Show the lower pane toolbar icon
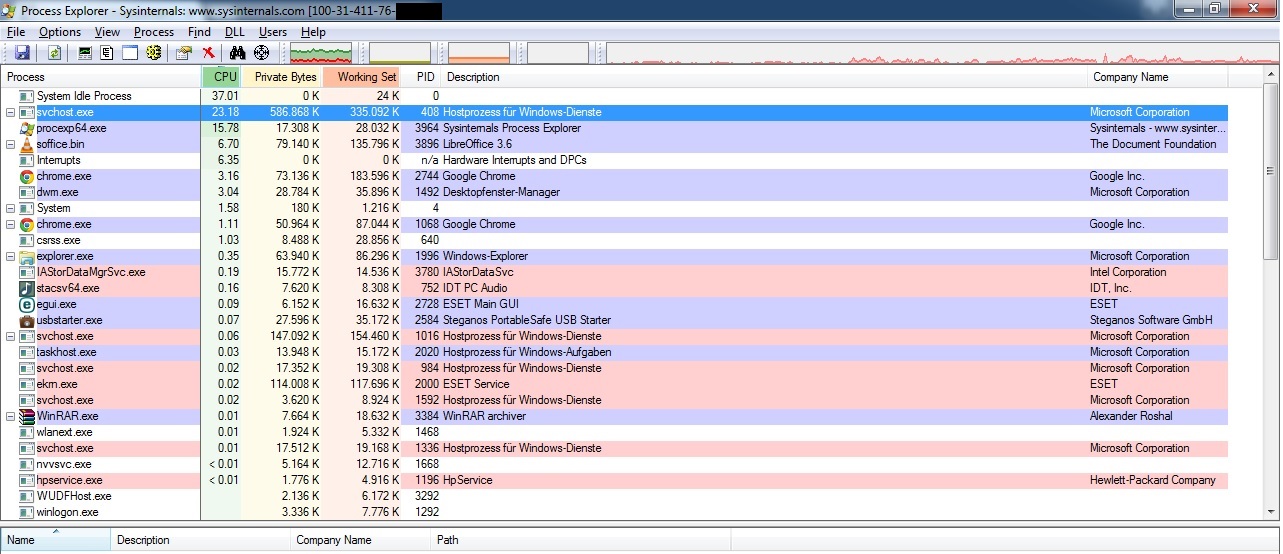 130,52
